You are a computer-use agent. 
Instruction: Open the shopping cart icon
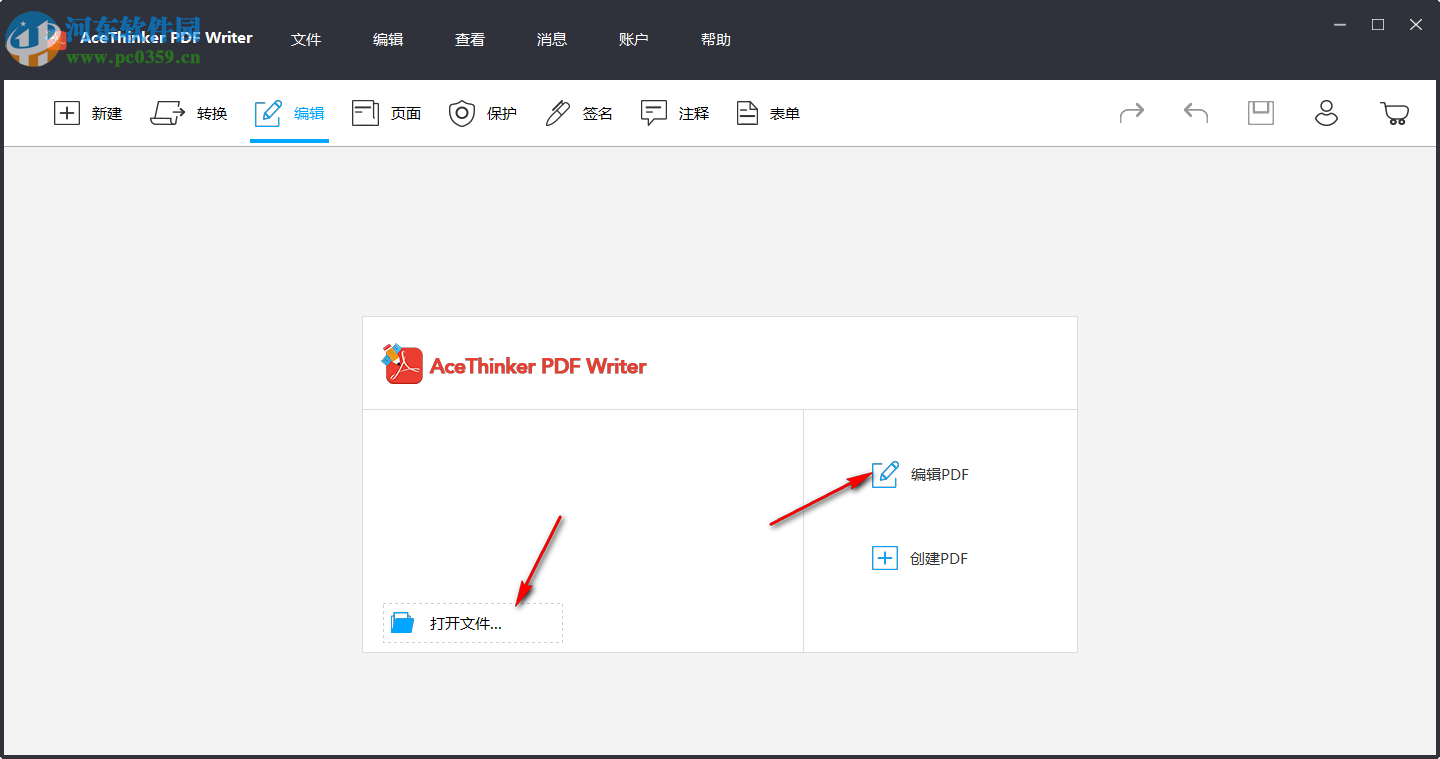[1395, 113]
